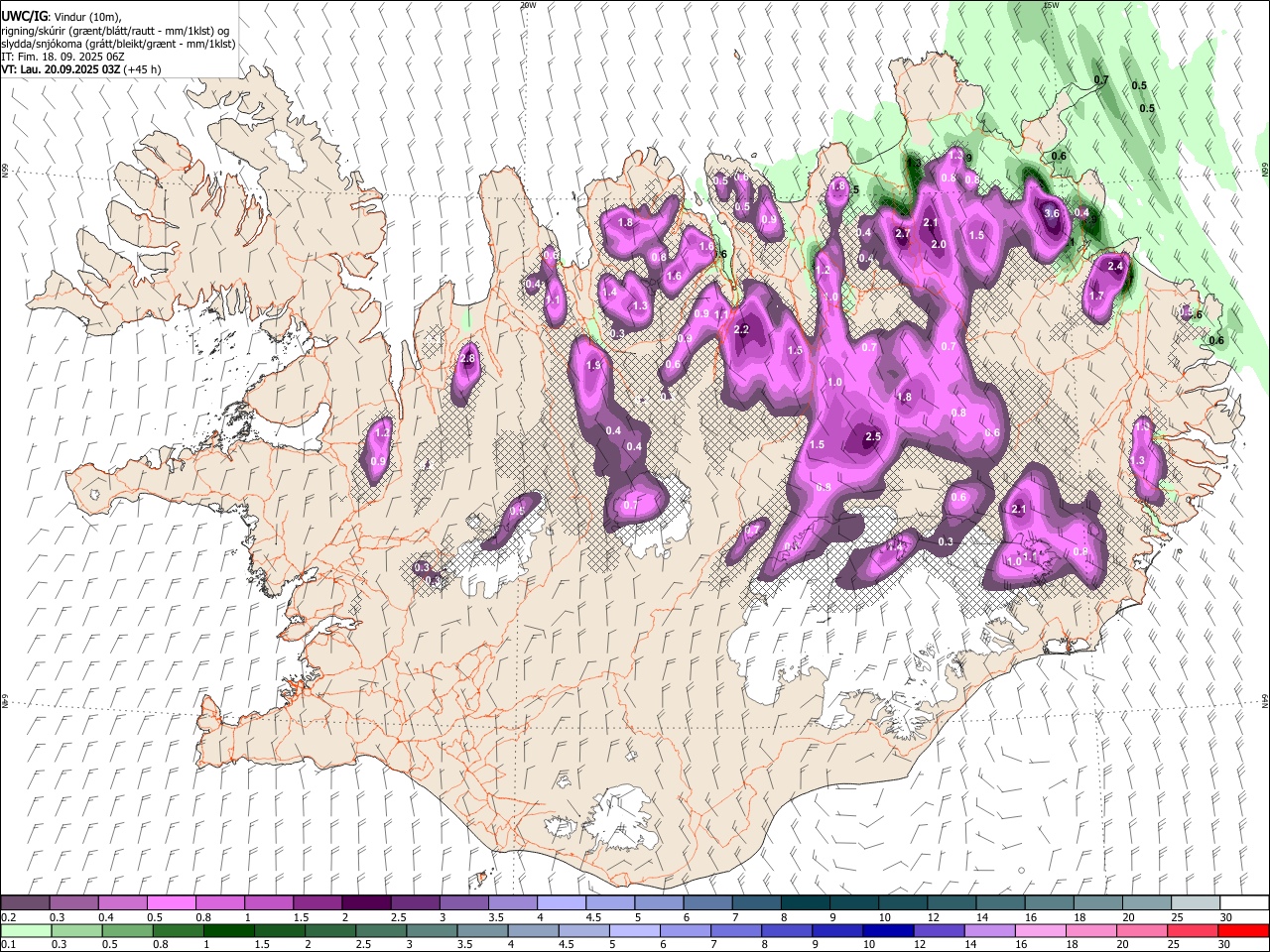Click the '2.5' value inside the dark map blob
1270x952 pixels.
[873, 437]
